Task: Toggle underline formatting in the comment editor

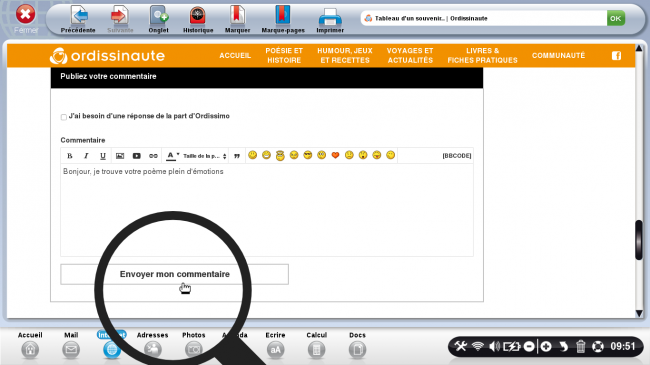Action: coord(103,156)
